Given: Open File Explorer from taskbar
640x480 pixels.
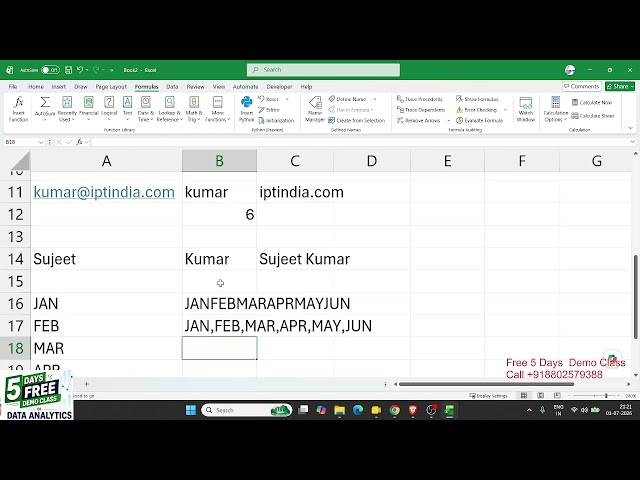Looking at the screenshot, I should 339,410.
